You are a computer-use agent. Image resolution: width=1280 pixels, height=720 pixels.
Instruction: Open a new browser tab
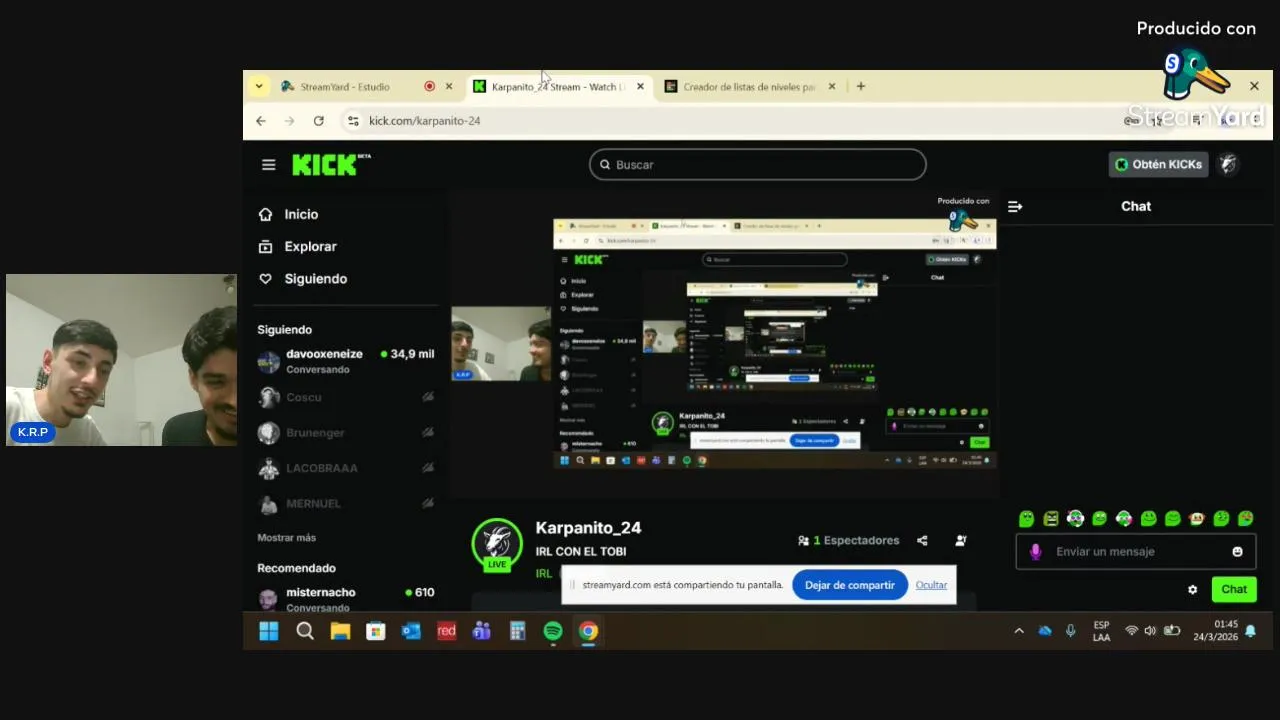pos(860,86)
